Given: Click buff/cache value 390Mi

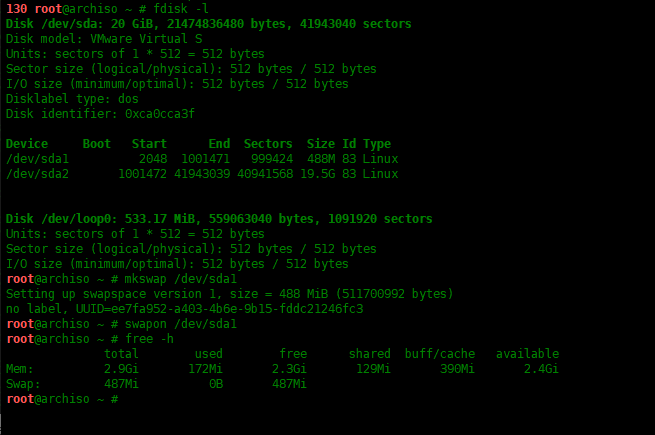Looking at the screenshot, I should click(x=457, y=369).
